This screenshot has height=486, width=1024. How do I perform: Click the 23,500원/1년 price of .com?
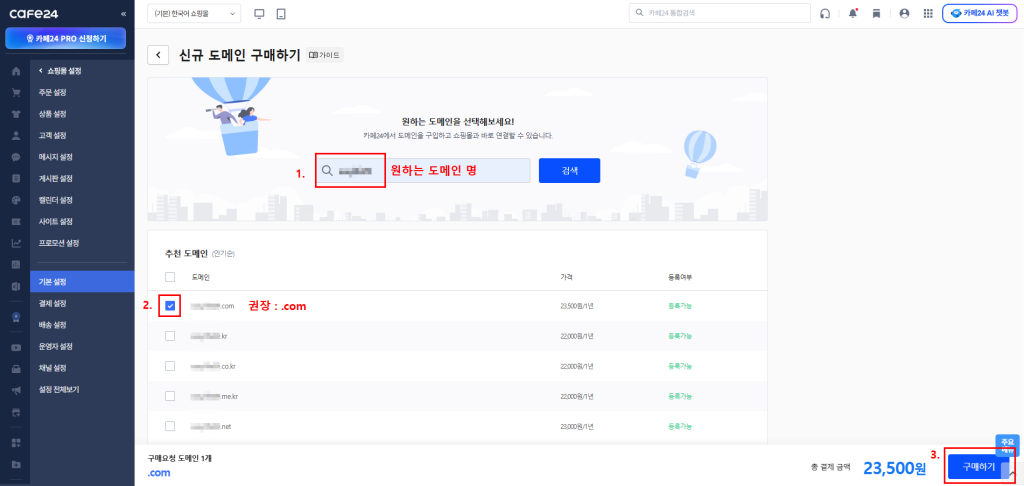click(x=577, y=306)
